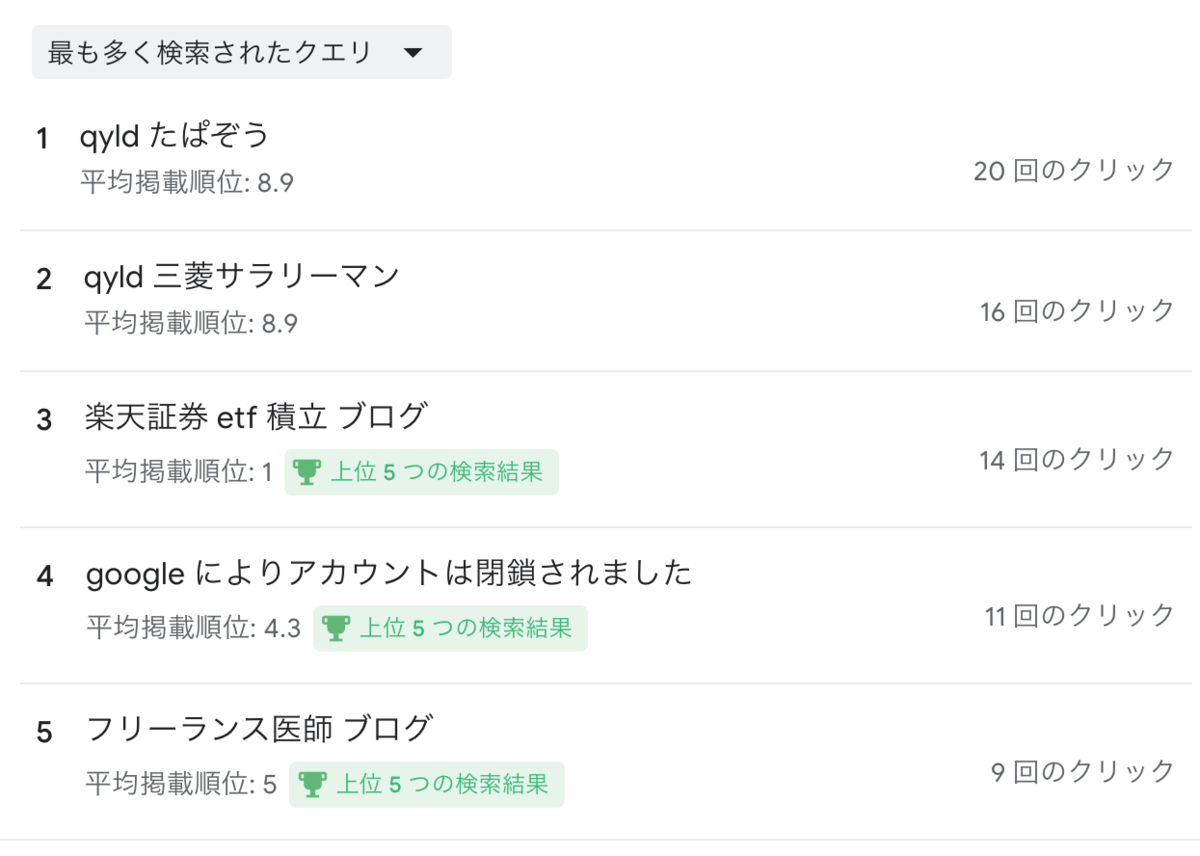Click the 16 回のクリック count
Image resolution: width=1200 pixels, height=856 pixels.
1077,311
